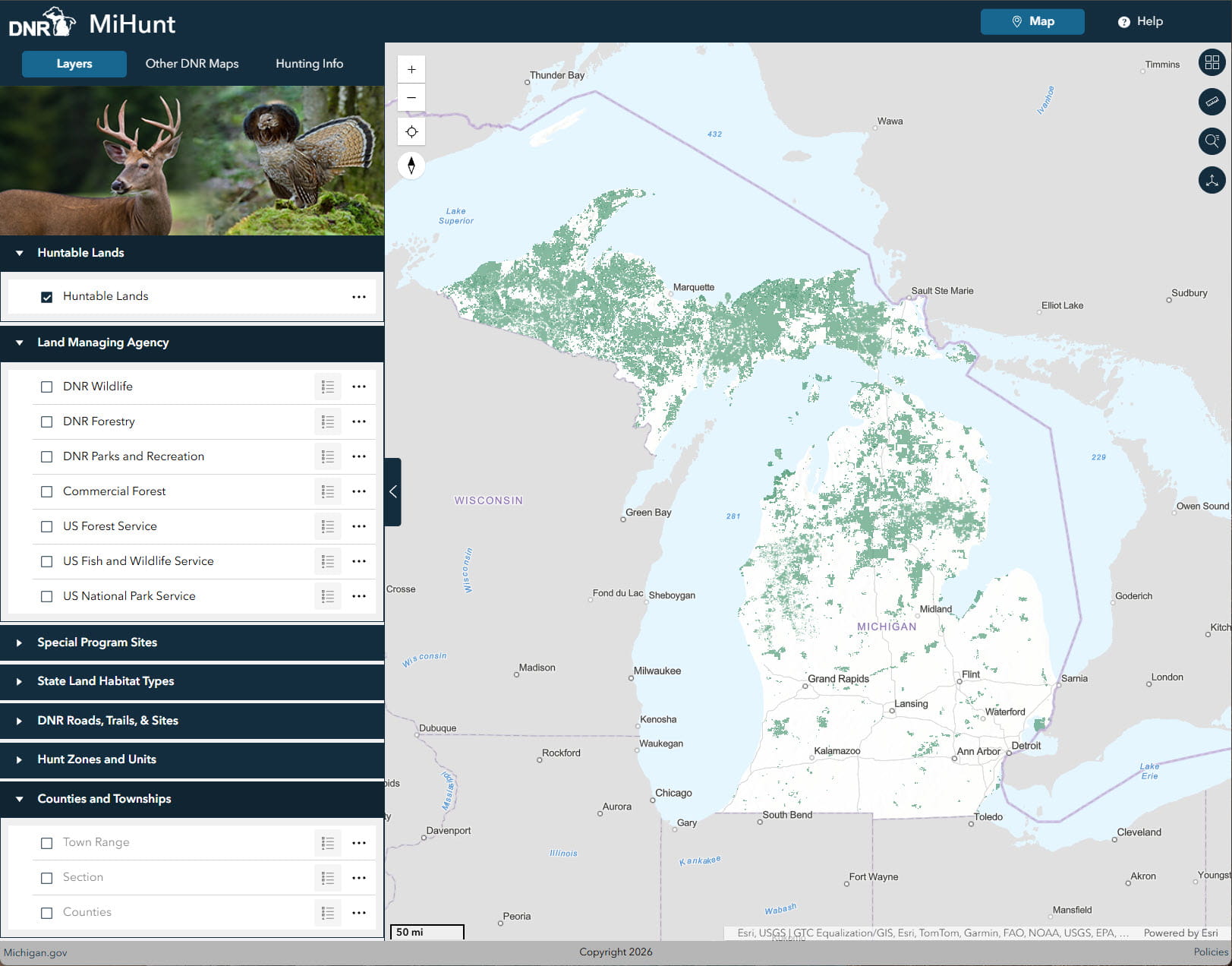Collapse the Land Managing Agency group
Image resolution: width=1232 pixels, height=966 pixels.
point(192,343)
